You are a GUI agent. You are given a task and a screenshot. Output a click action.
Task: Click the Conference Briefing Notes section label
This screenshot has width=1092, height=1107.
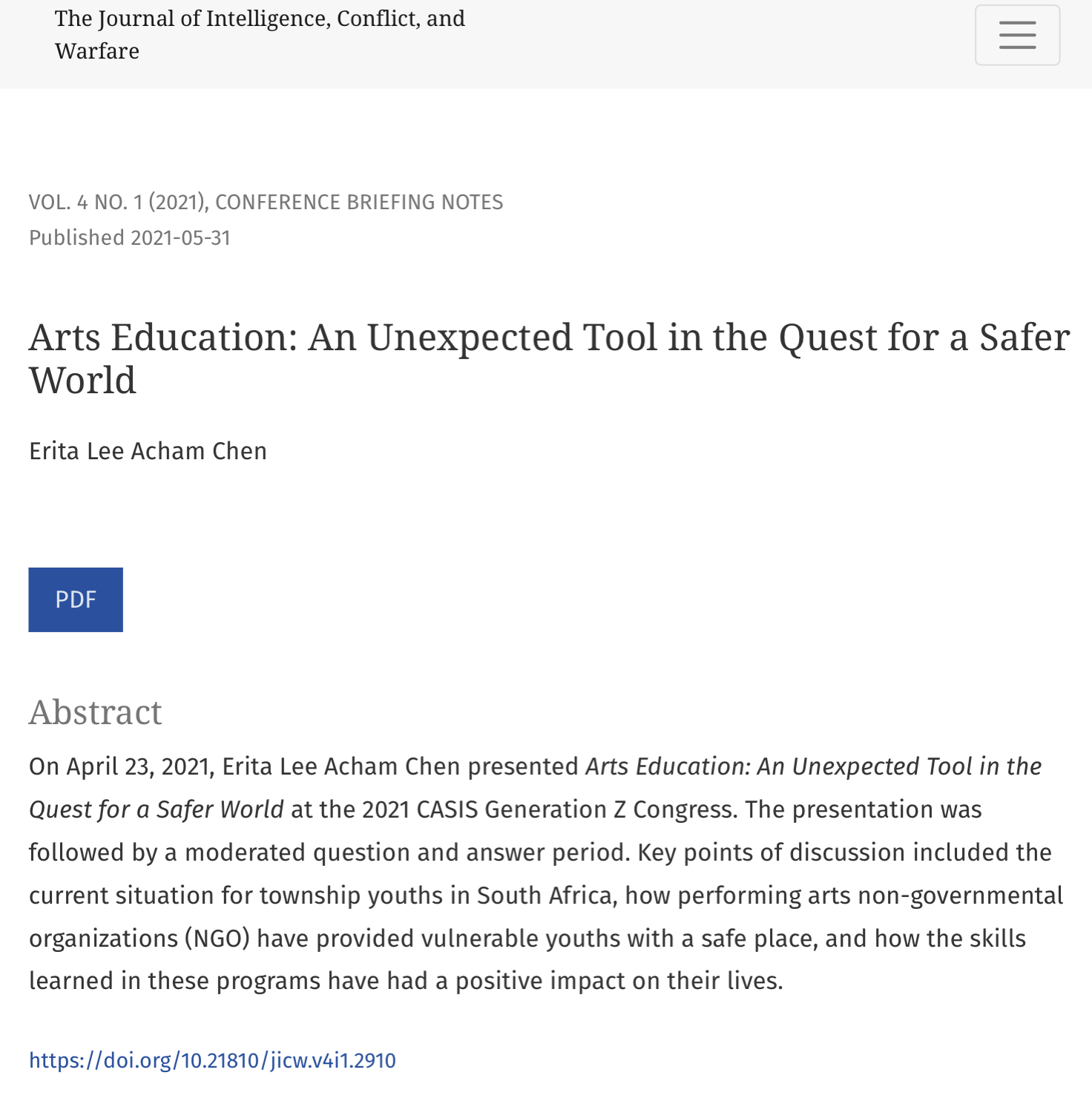pos(359,202)
